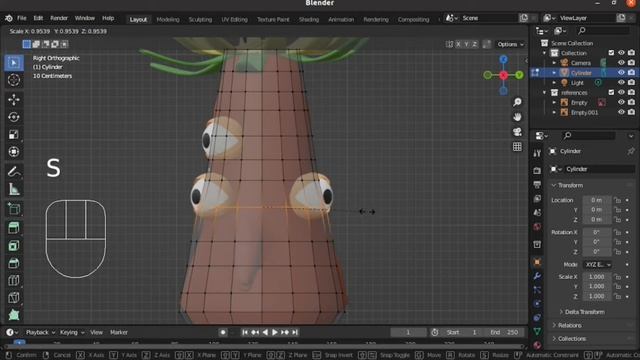Open the Edit menu
The width and height of the screenshot is (640, 360).
[x=38, y=18]
